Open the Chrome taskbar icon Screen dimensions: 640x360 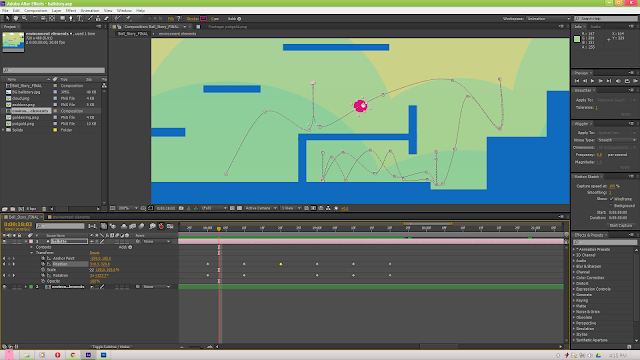(x=73, y=355)
